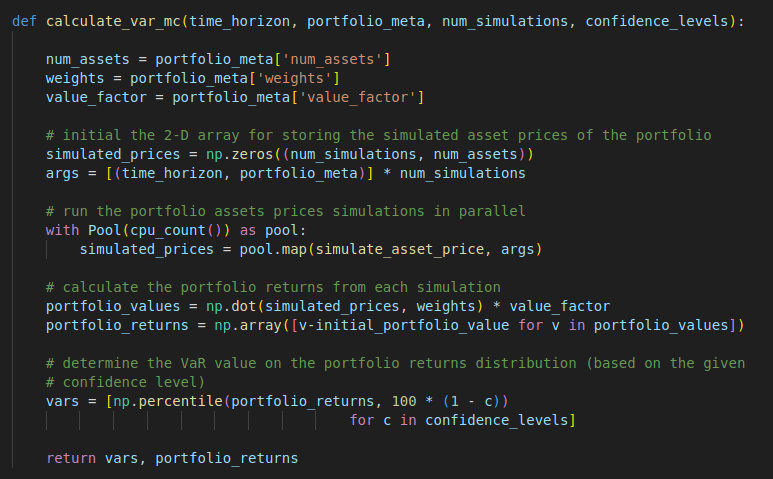
Task: Click the def keyword
Action: [24, 21]
